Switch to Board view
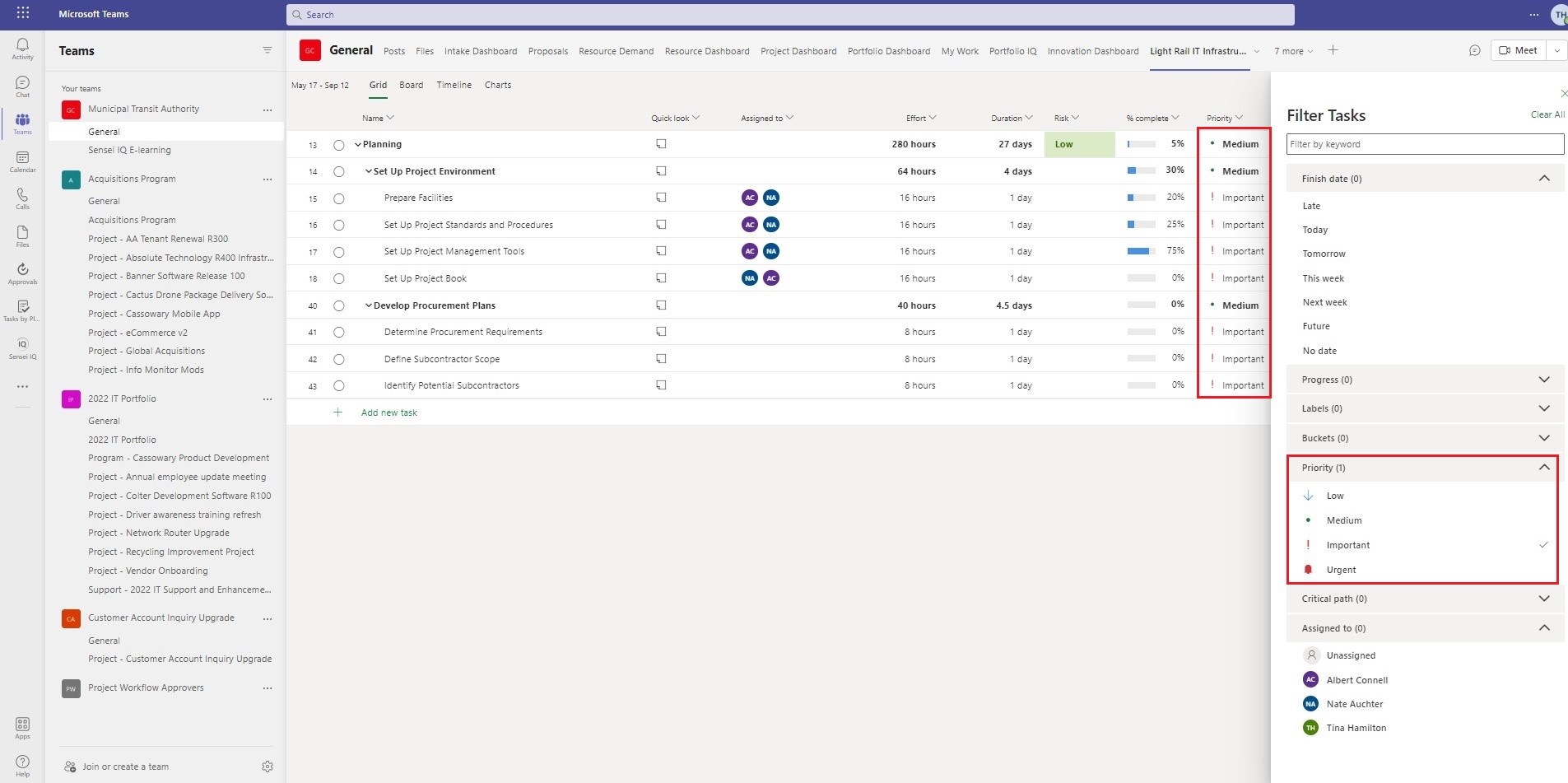The image size is (1568, 783). [x=411, y=85]
